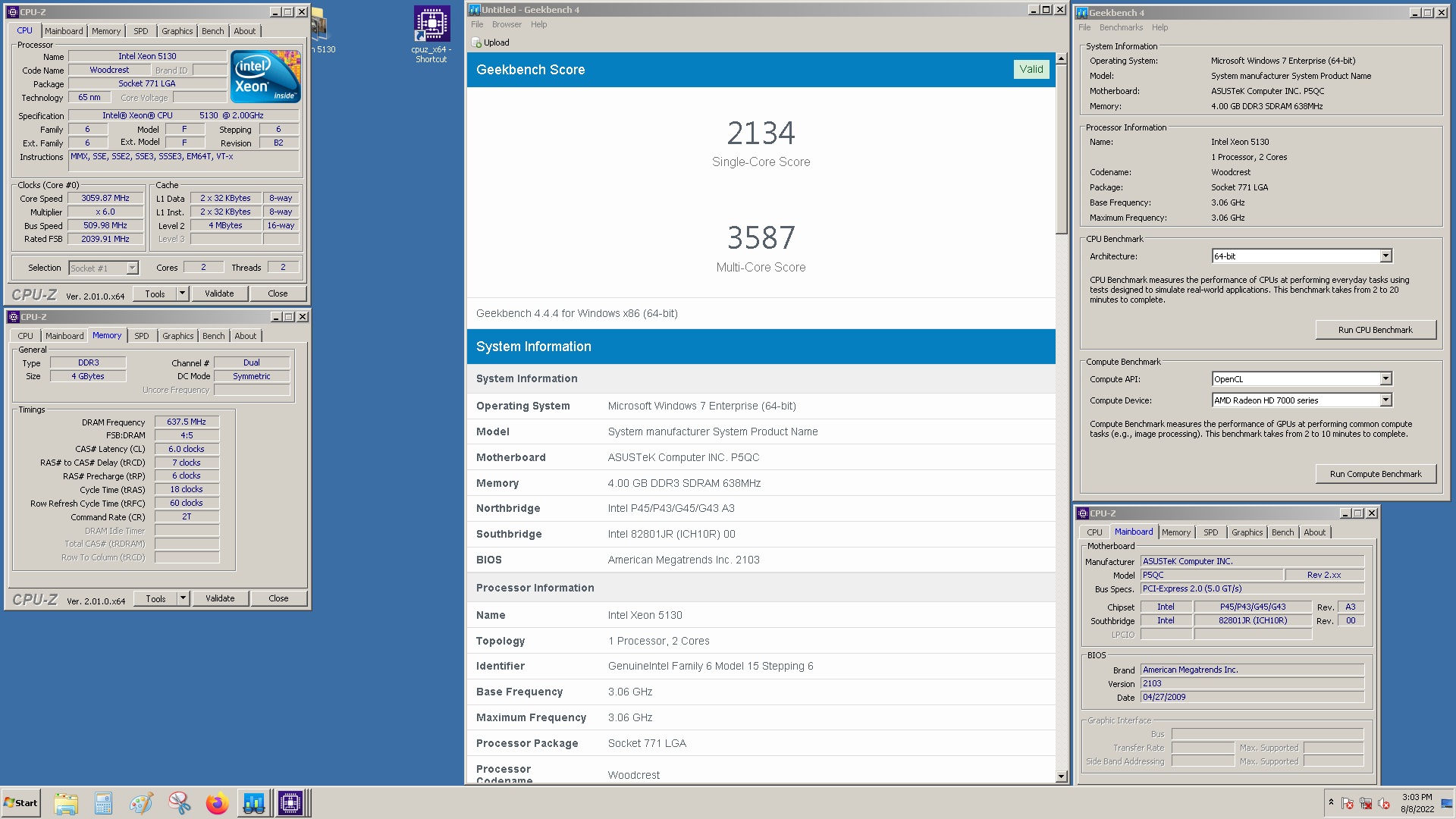The image size is (1456, 819).
Task: Click the BIOS Date field in CPU-Z Mainboard
Action: click(x=1252, y=697)
